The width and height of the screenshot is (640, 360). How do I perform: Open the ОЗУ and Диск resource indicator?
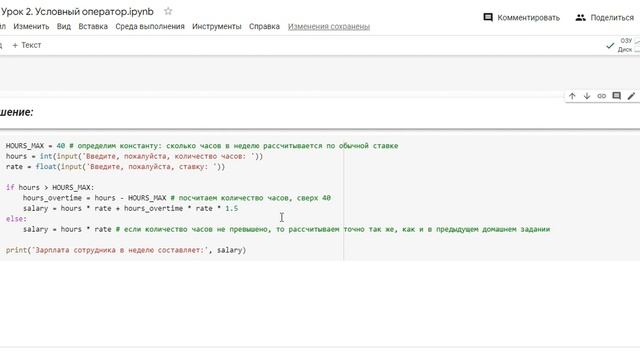pyautogui.click(x=629, y=45)
